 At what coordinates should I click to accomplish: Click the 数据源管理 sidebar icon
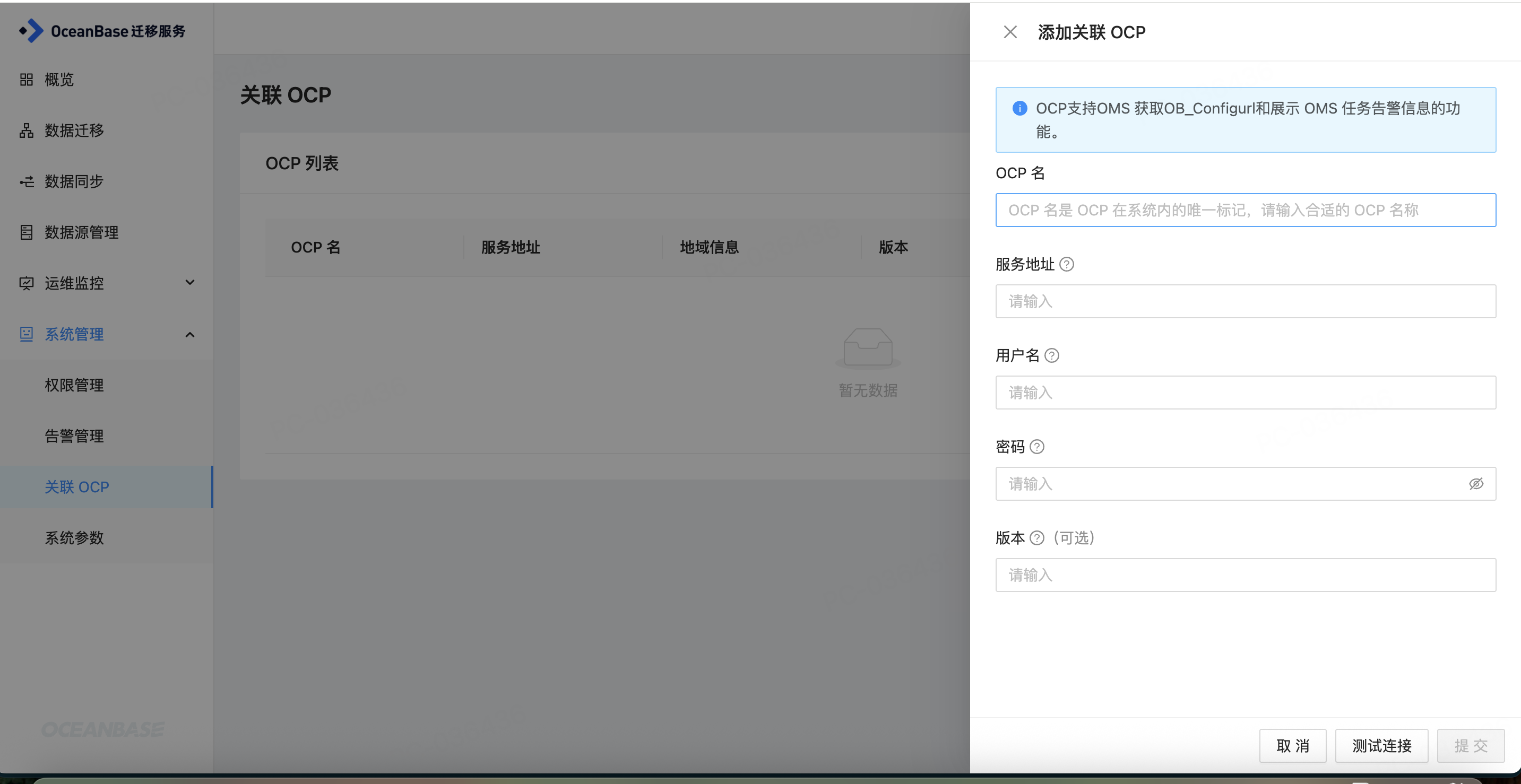click(x=27, y=232)
